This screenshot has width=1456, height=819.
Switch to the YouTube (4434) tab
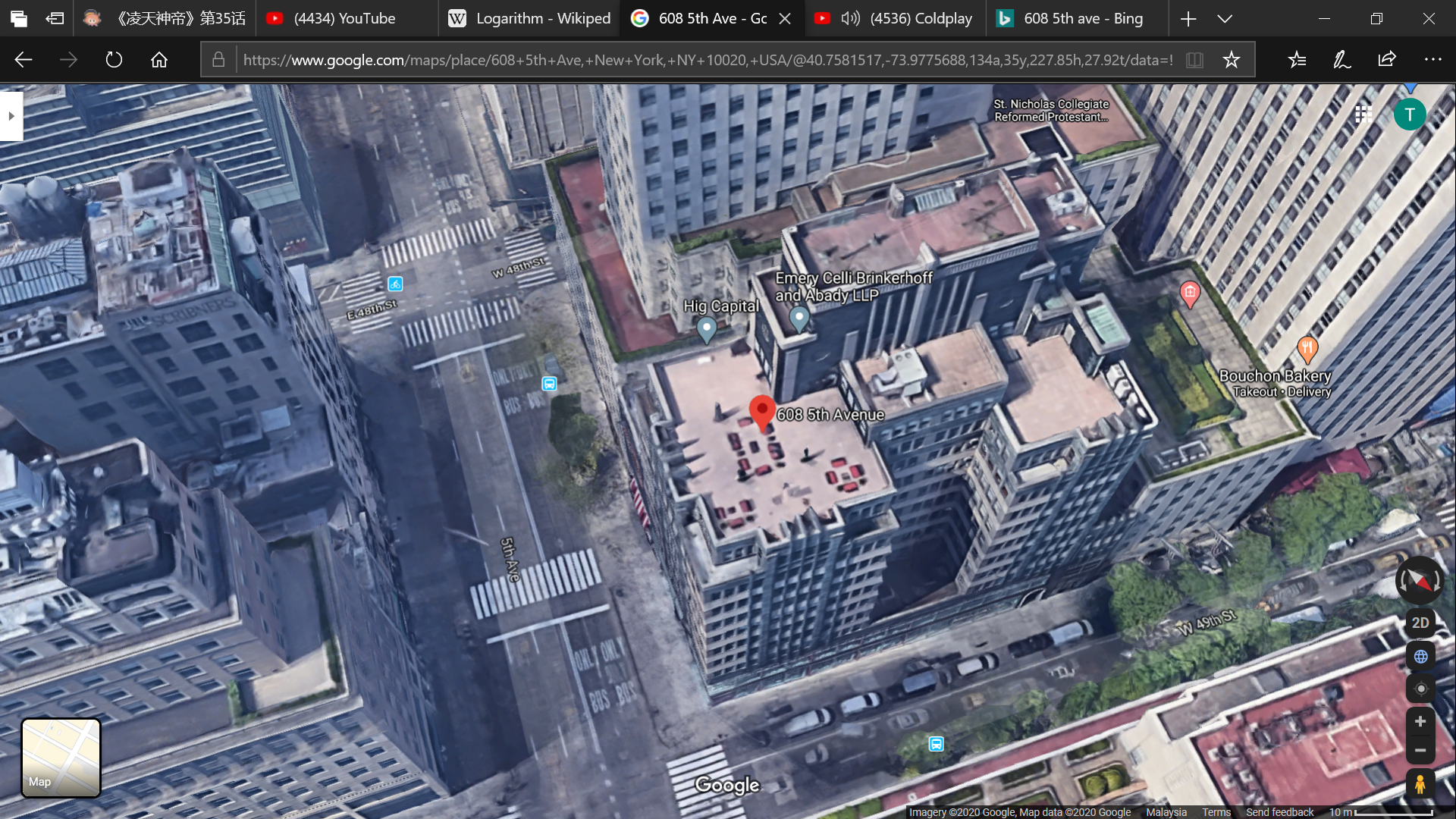point(347,18)
